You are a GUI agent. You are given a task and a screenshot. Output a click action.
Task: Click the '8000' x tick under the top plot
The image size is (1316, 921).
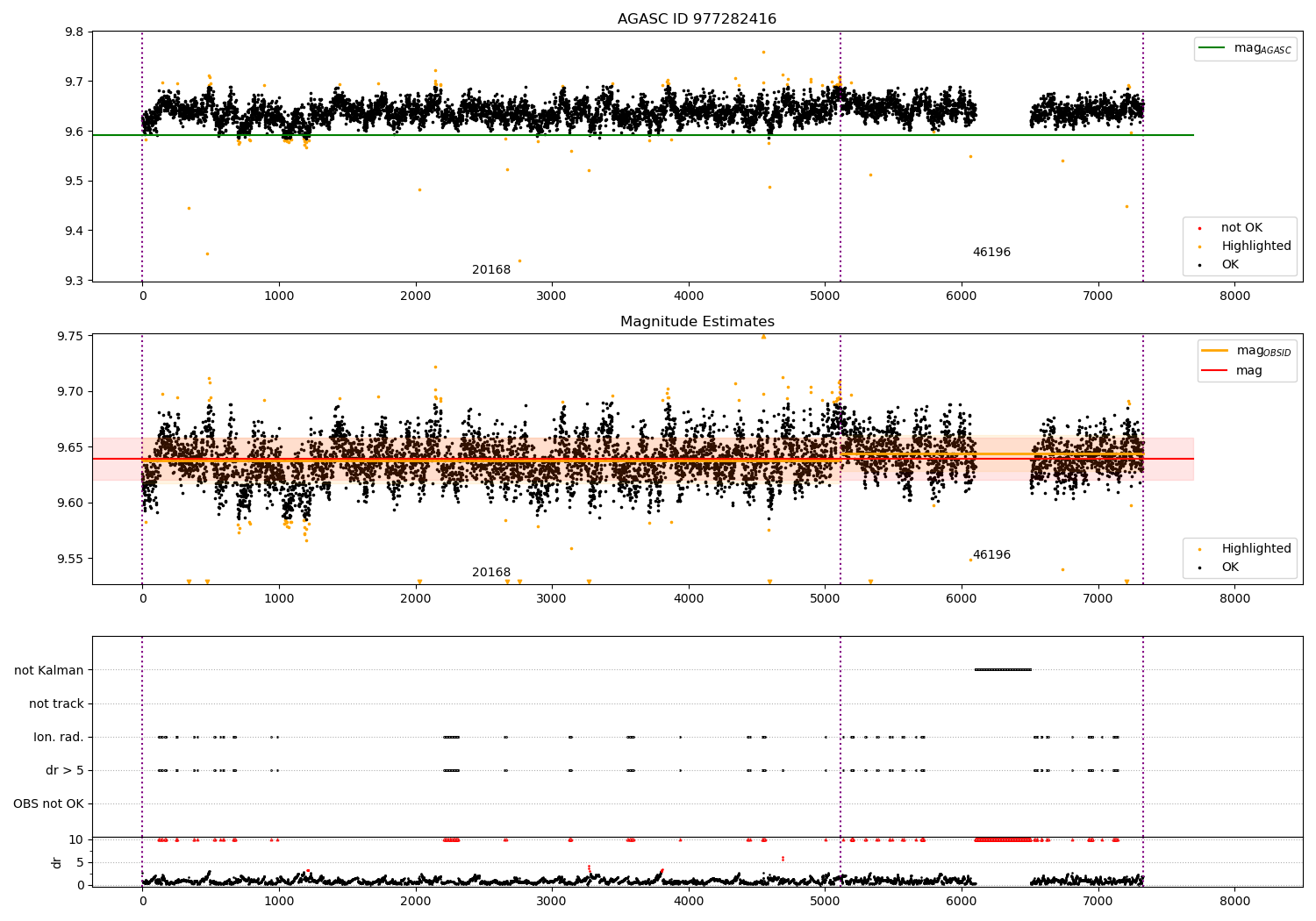(1235, 296)
